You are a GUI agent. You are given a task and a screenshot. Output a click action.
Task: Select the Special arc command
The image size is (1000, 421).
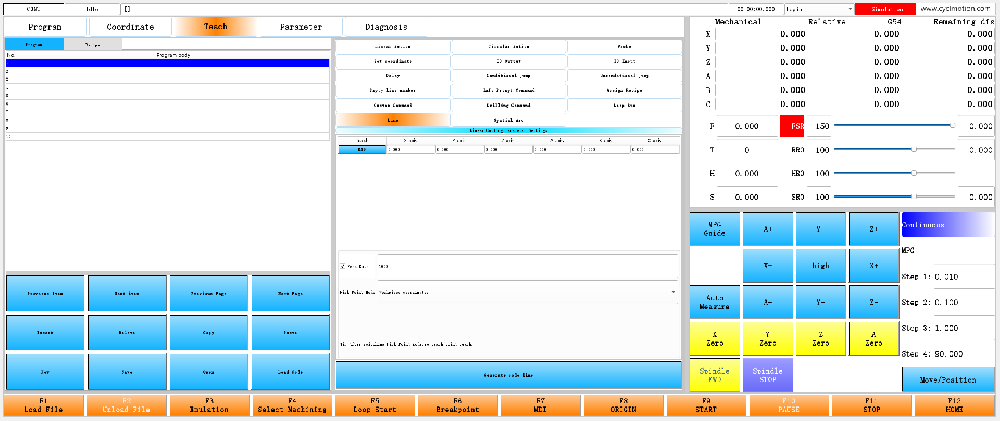coord(508,119)
